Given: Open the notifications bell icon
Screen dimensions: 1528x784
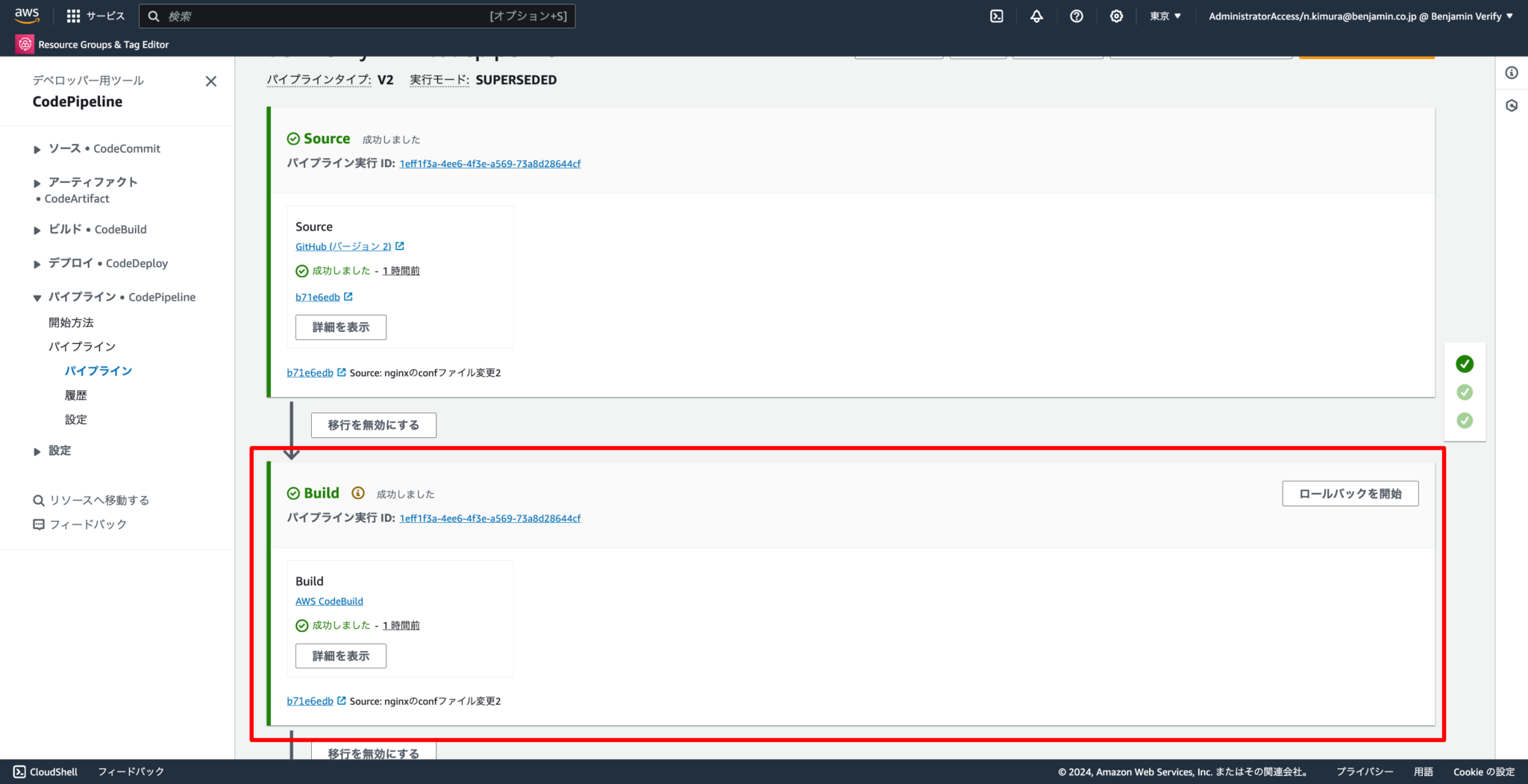Looking at the screenshot, I should click(x=1037, y=16).
